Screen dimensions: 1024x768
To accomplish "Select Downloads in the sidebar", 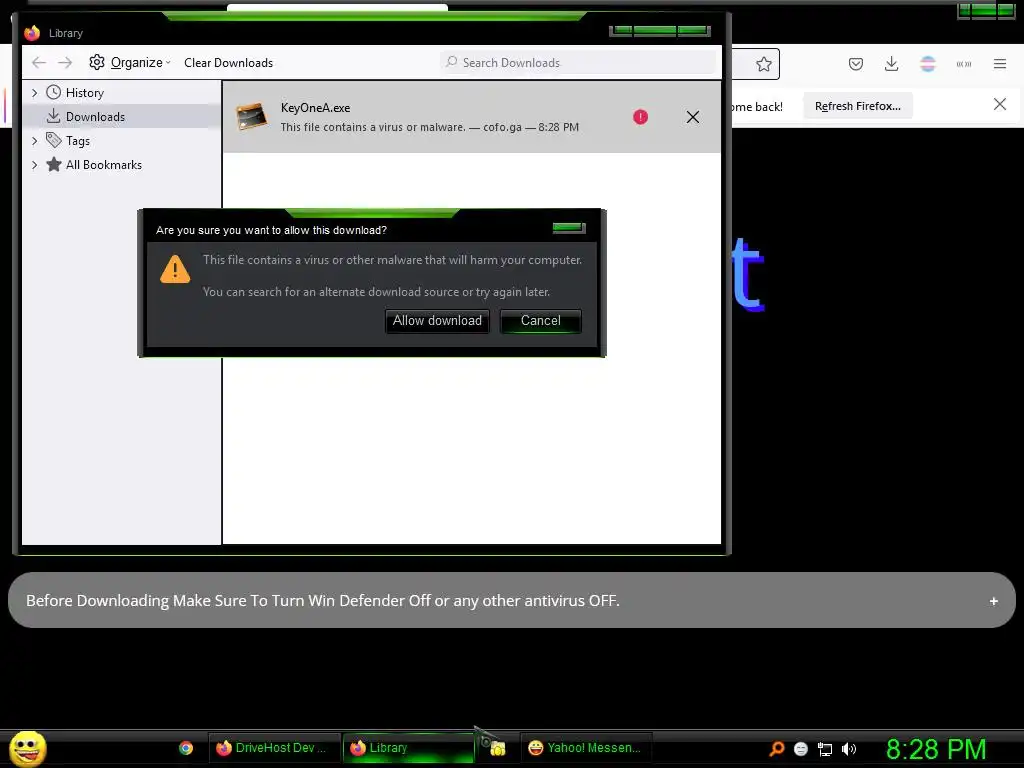I will [x=95, y=117].
